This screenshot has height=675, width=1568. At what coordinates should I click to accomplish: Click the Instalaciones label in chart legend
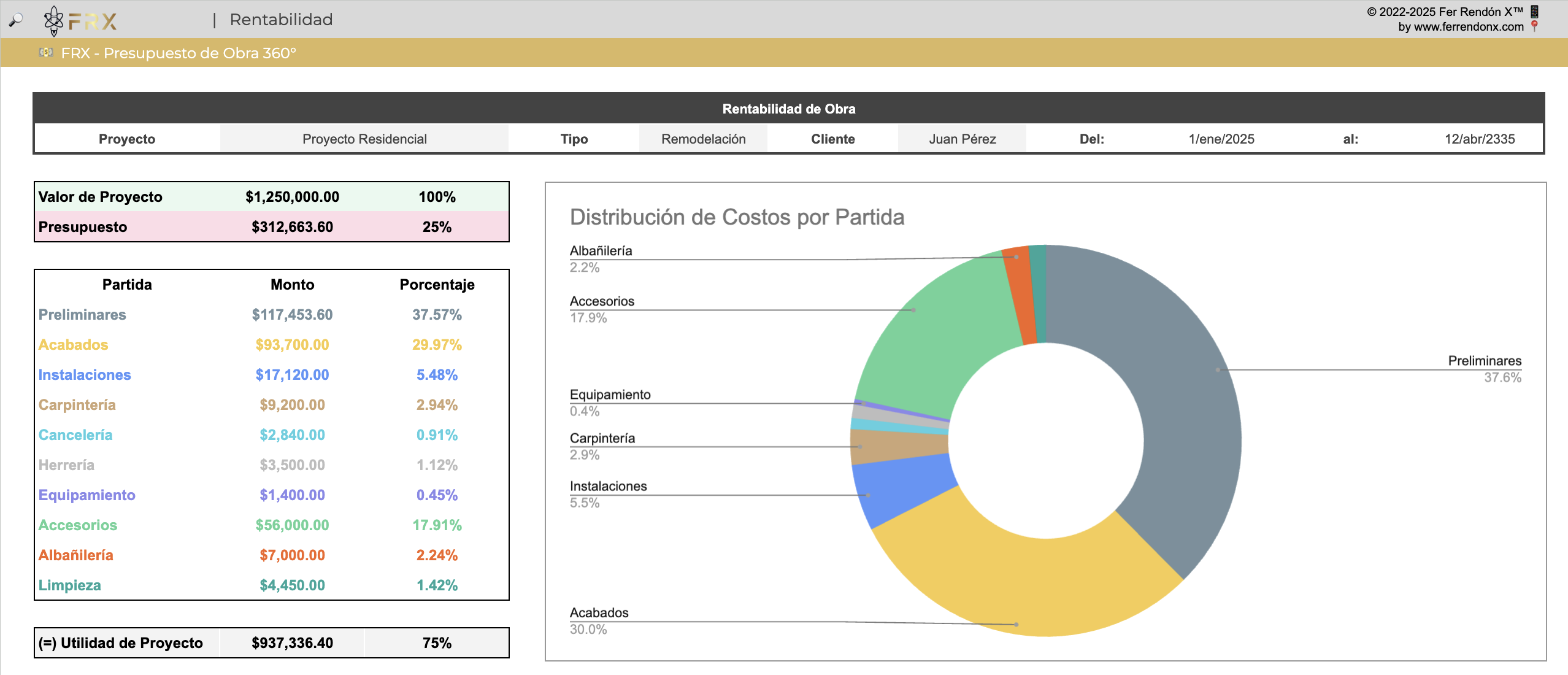click(x=608, y=486)
